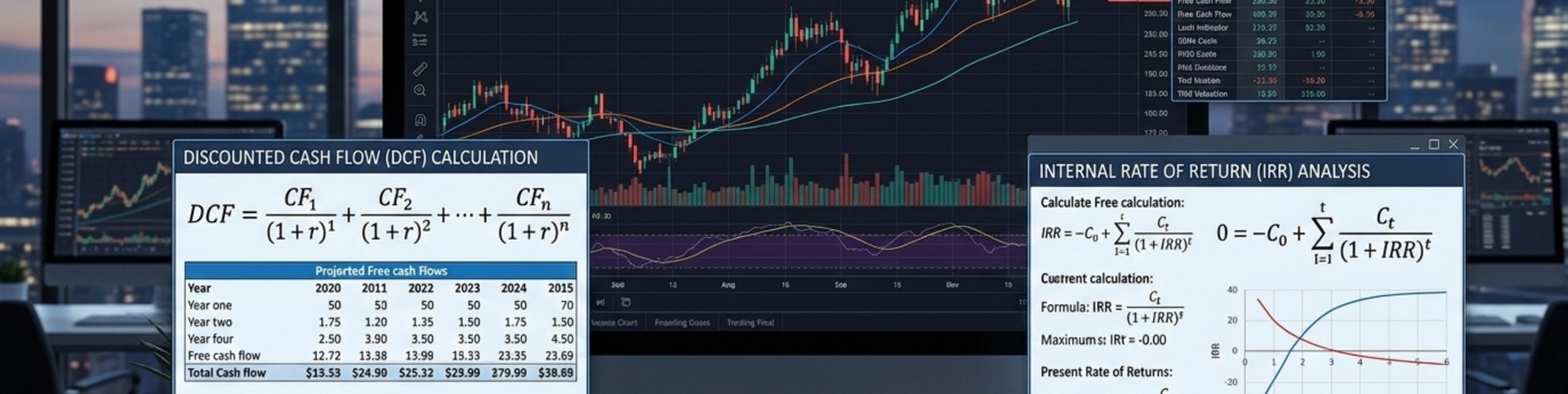The image size is (1568, 394).
Task: Open the 'Fnaeting Cooes' tab under the chart
Action: [x=682, y=323]
